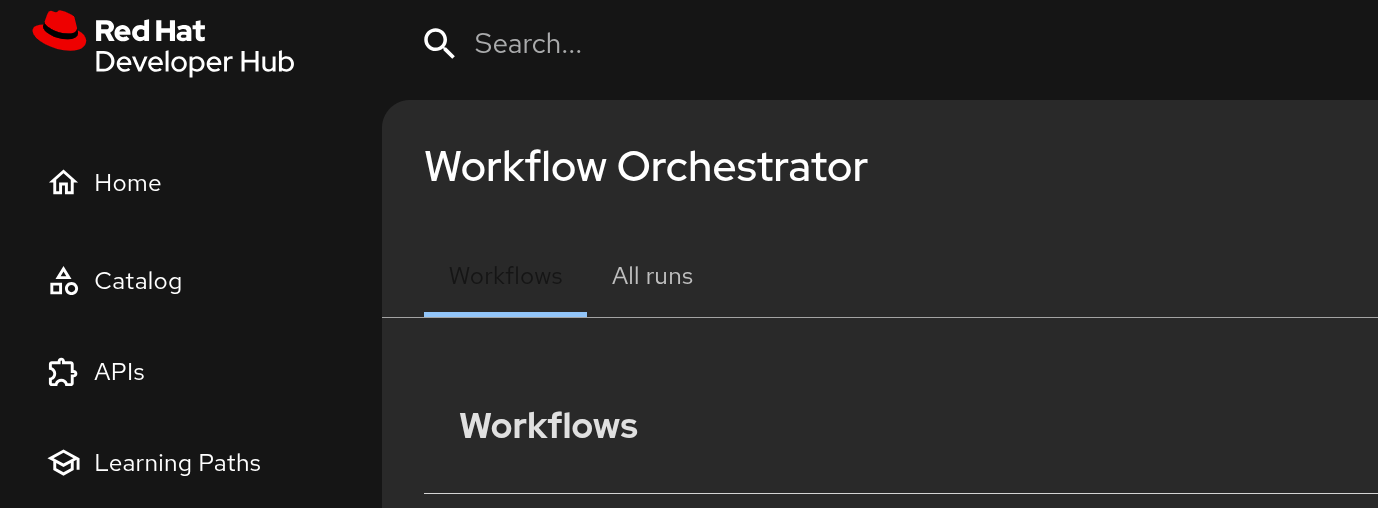This screenshot has height=508, width=1378.
Task: Click the Workflow Orchestrator page title
Action: click(645, 166)
